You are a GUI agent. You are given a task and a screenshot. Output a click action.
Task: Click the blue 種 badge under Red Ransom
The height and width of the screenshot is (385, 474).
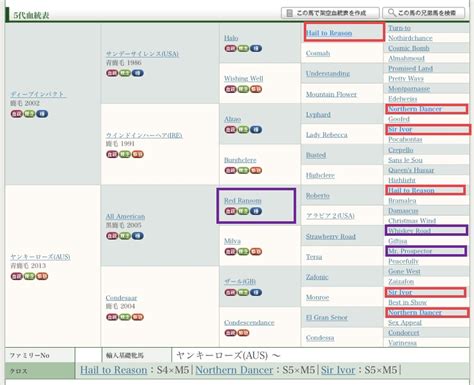tap(256, 211)
